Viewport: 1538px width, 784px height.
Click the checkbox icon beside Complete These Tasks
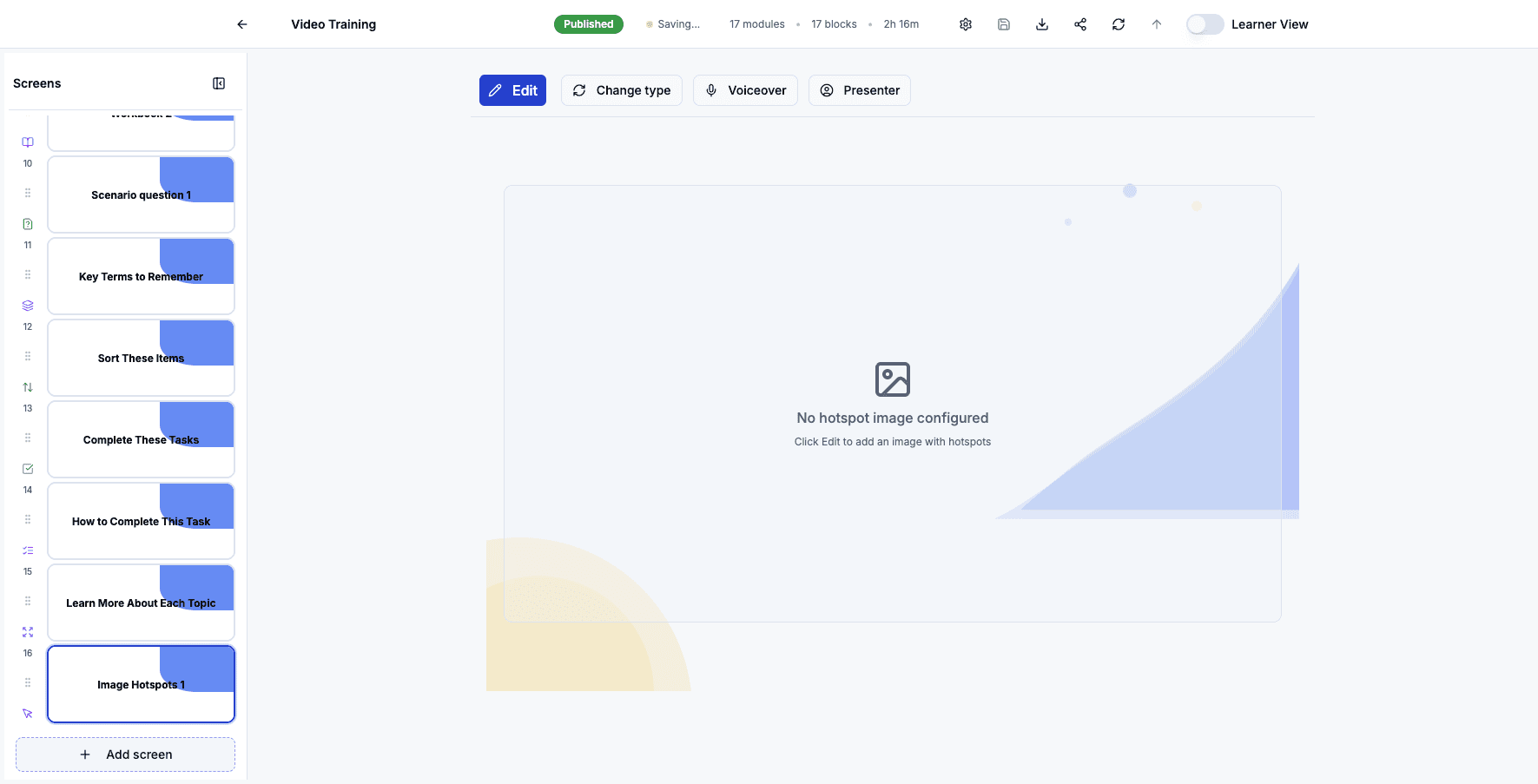27,468
